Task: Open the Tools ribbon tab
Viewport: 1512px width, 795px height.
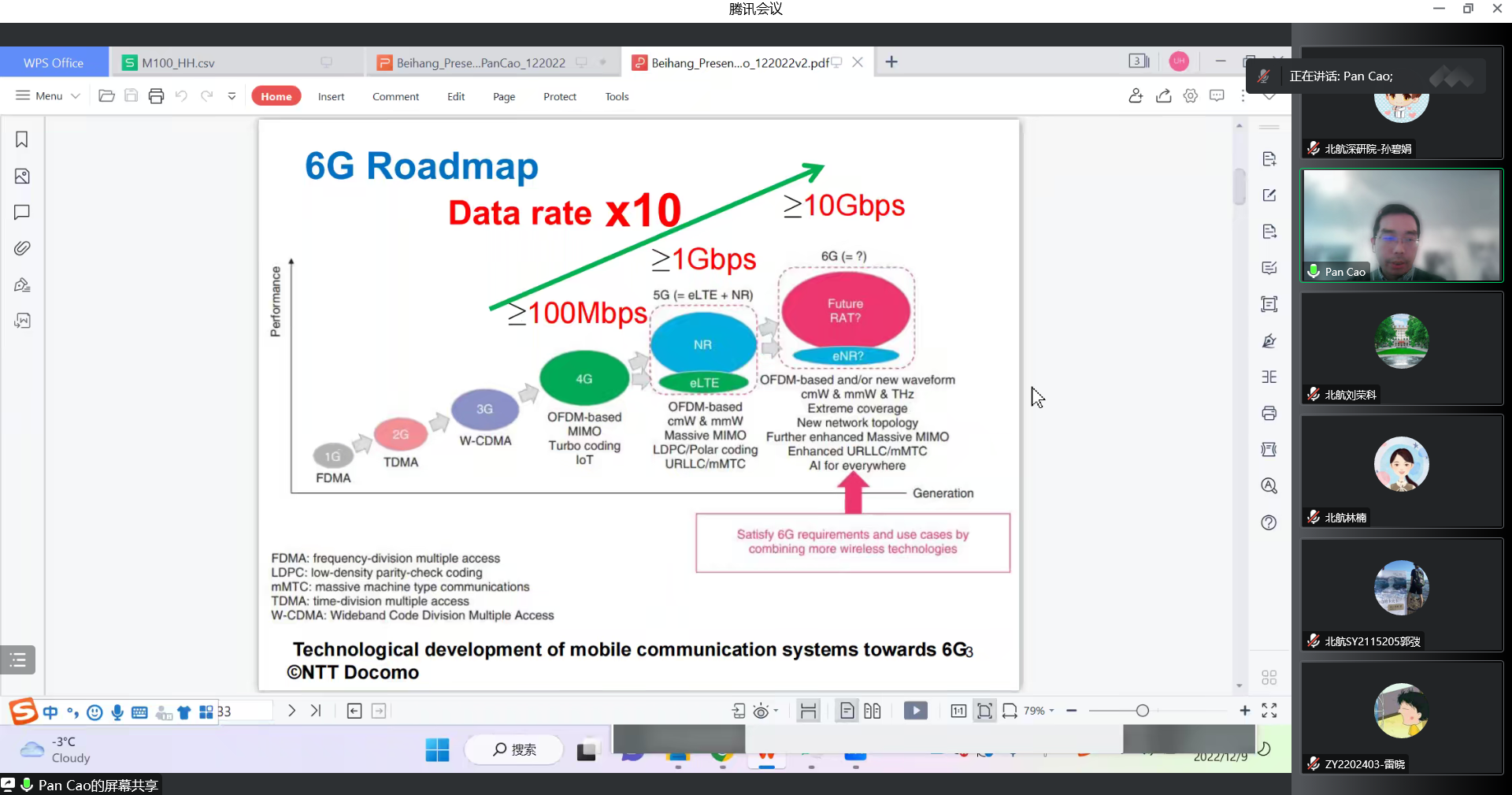Action: [617, 96]
